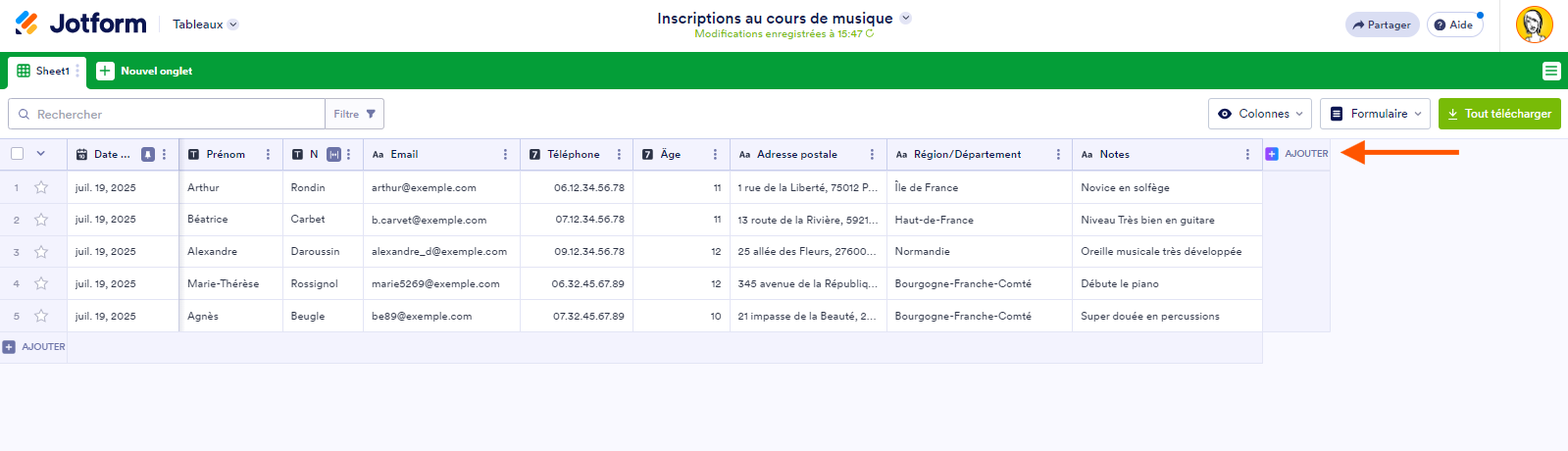Click the Partager button
This screenshot has height=451, width=1568.
pos(1382,25)
